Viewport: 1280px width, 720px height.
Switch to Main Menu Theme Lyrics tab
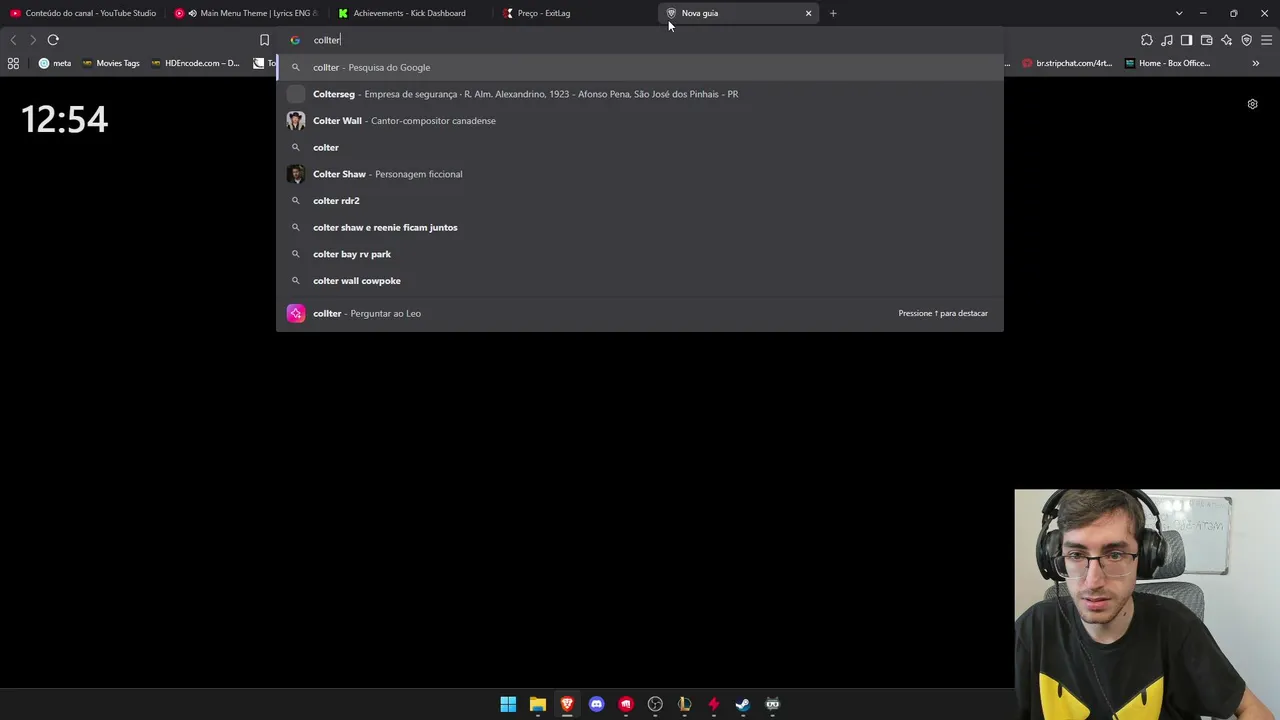tap(247, 13)
